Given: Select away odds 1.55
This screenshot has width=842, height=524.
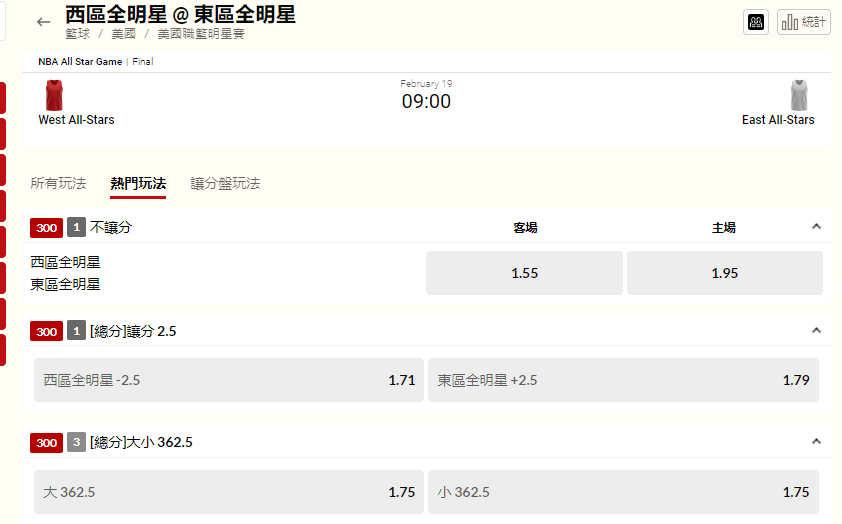Looking at the screenshot, I should tap(524, 273).
